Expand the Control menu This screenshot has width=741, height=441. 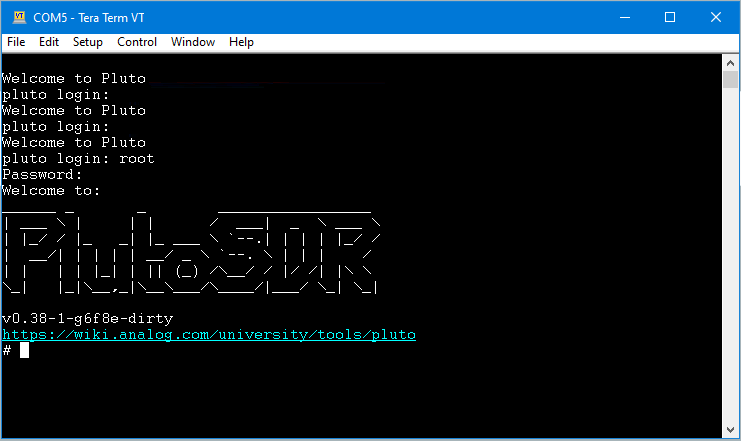[x=137, y=42]
